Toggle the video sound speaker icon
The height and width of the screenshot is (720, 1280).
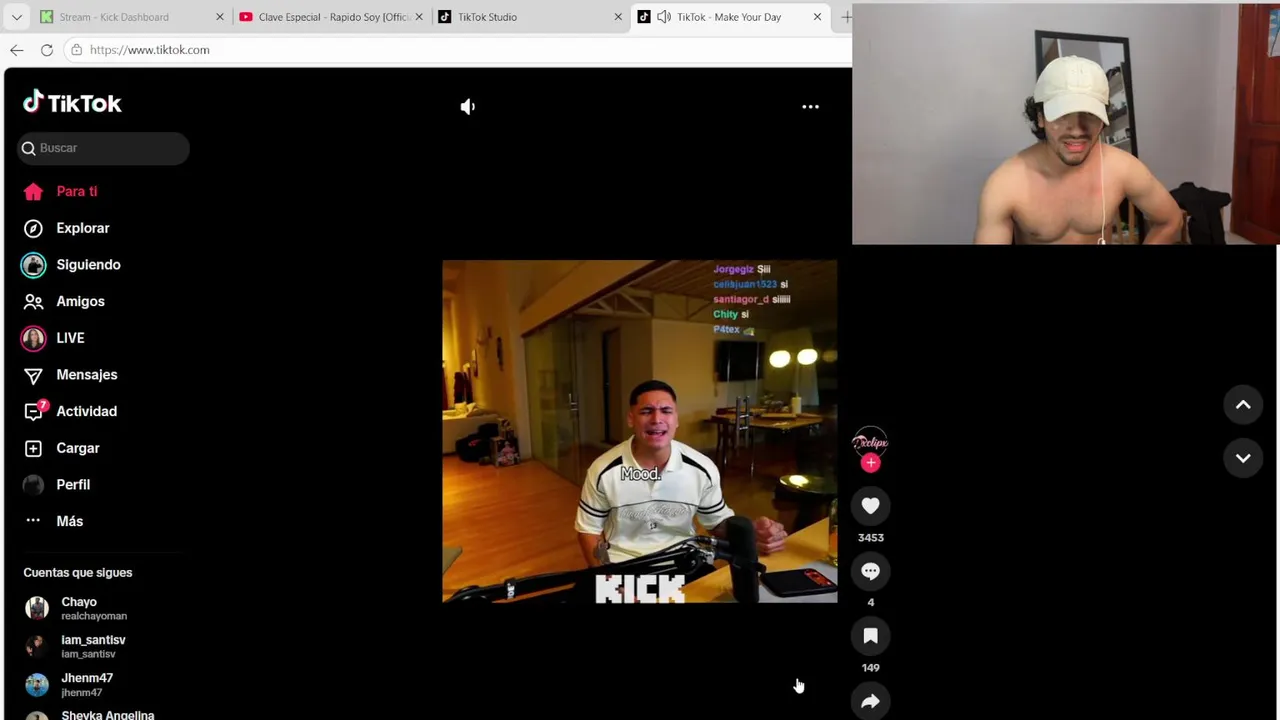[x=468, y=107]
